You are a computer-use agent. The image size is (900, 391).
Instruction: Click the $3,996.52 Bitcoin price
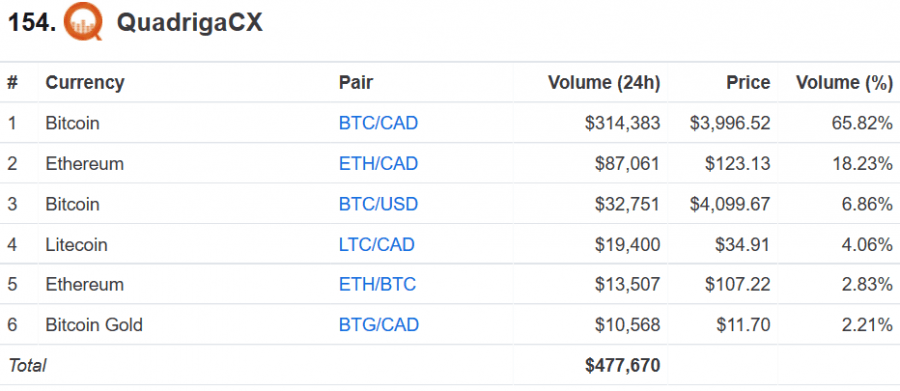point(730,123)
